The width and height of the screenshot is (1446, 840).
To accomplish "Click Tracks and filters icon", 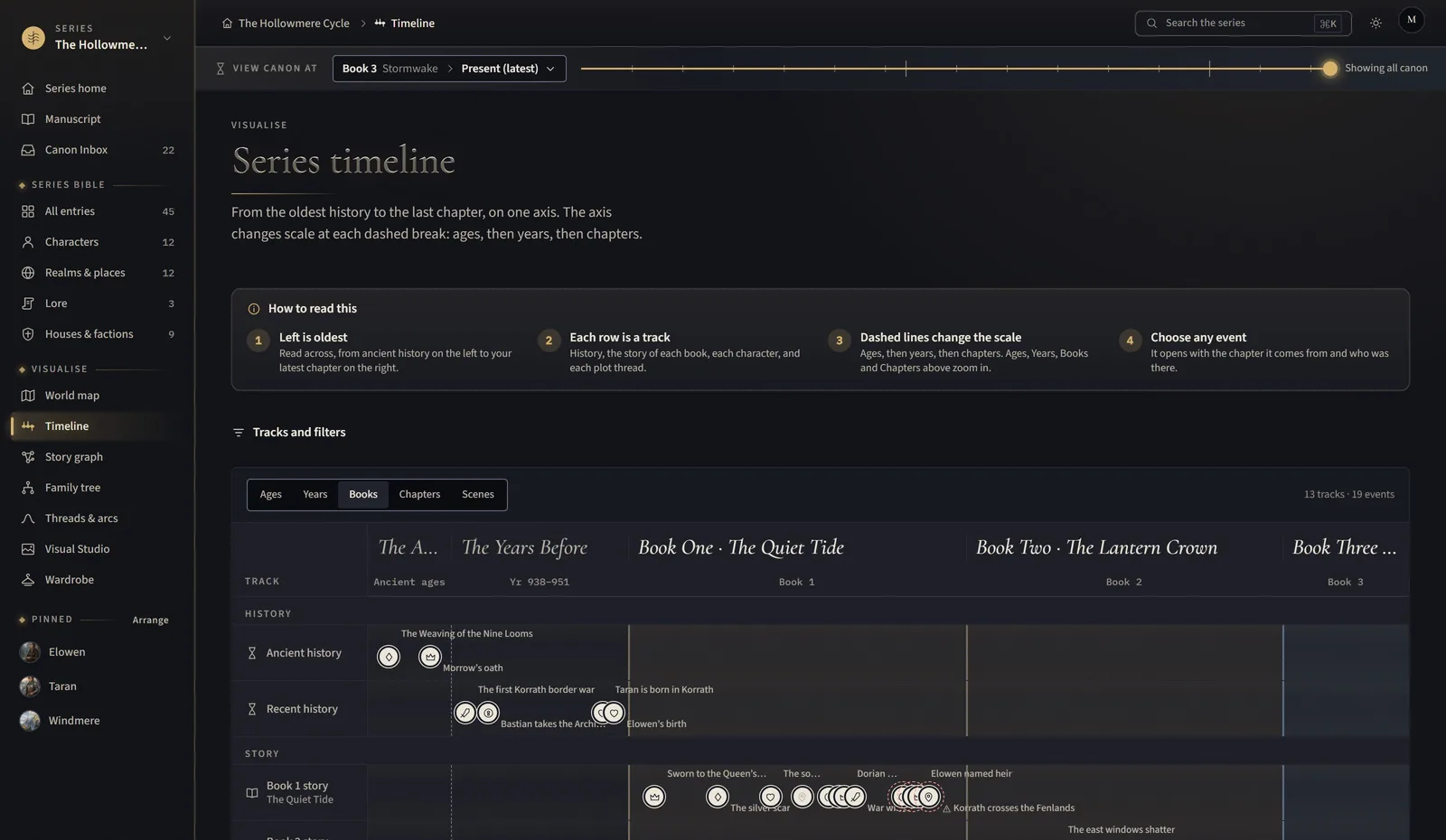I will [x=239, y=433].
